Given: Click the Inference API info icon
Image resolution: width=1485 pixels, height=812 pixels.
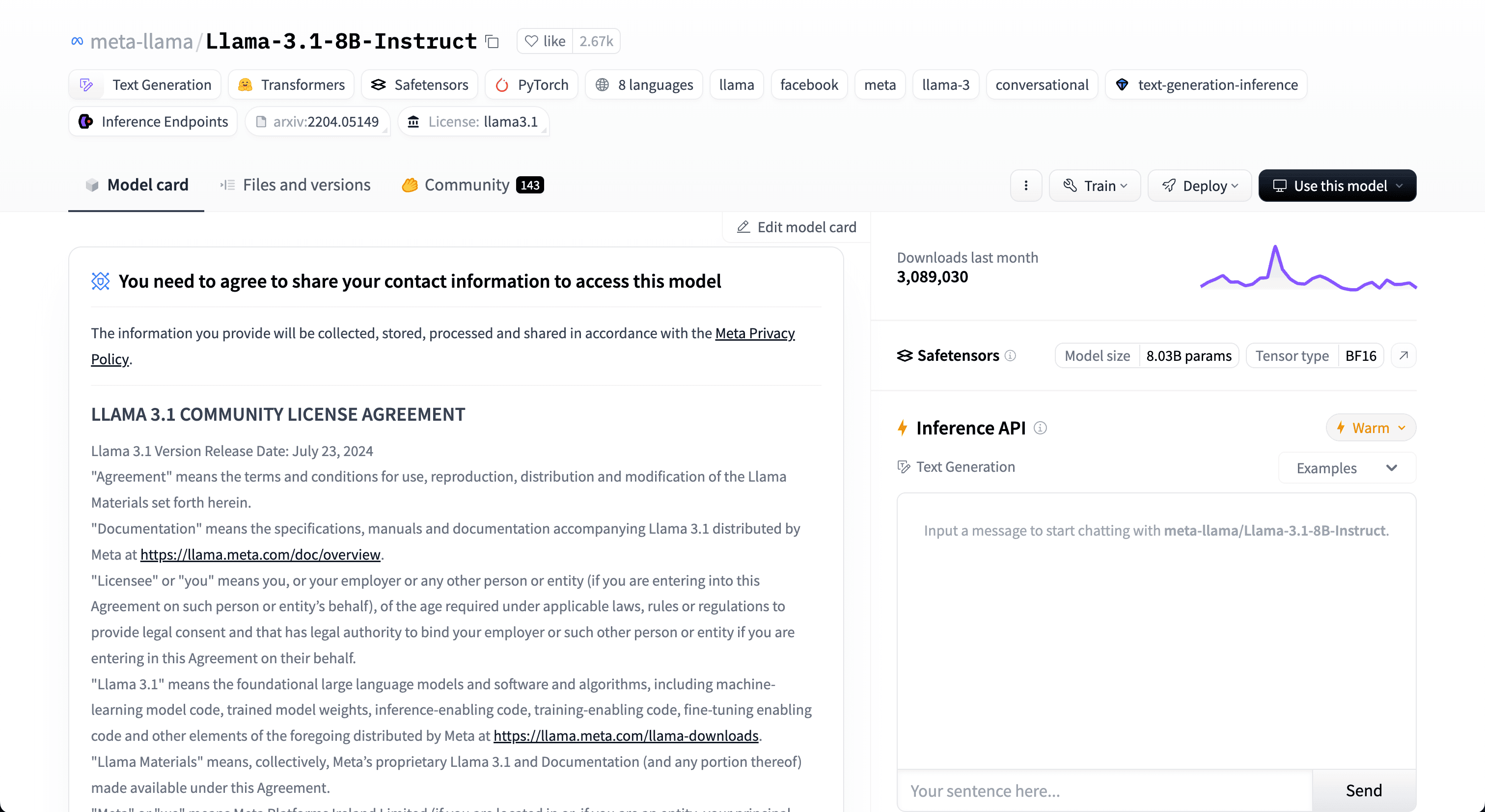Looking at the screenshot, I should tap(1040, 428).
